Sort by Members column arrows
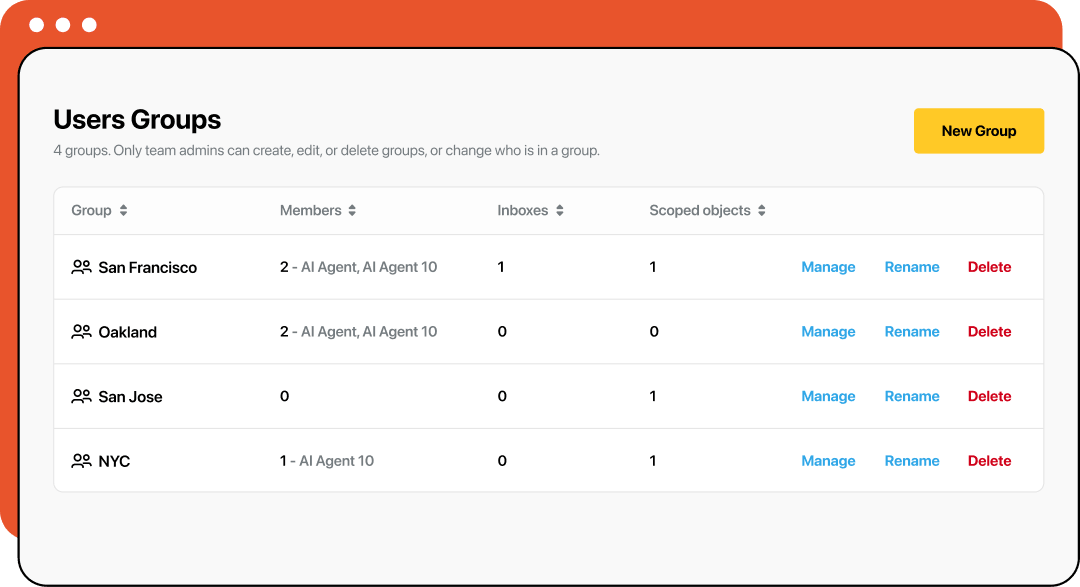The image size is (1080, 587). click(x=352, y=210)
